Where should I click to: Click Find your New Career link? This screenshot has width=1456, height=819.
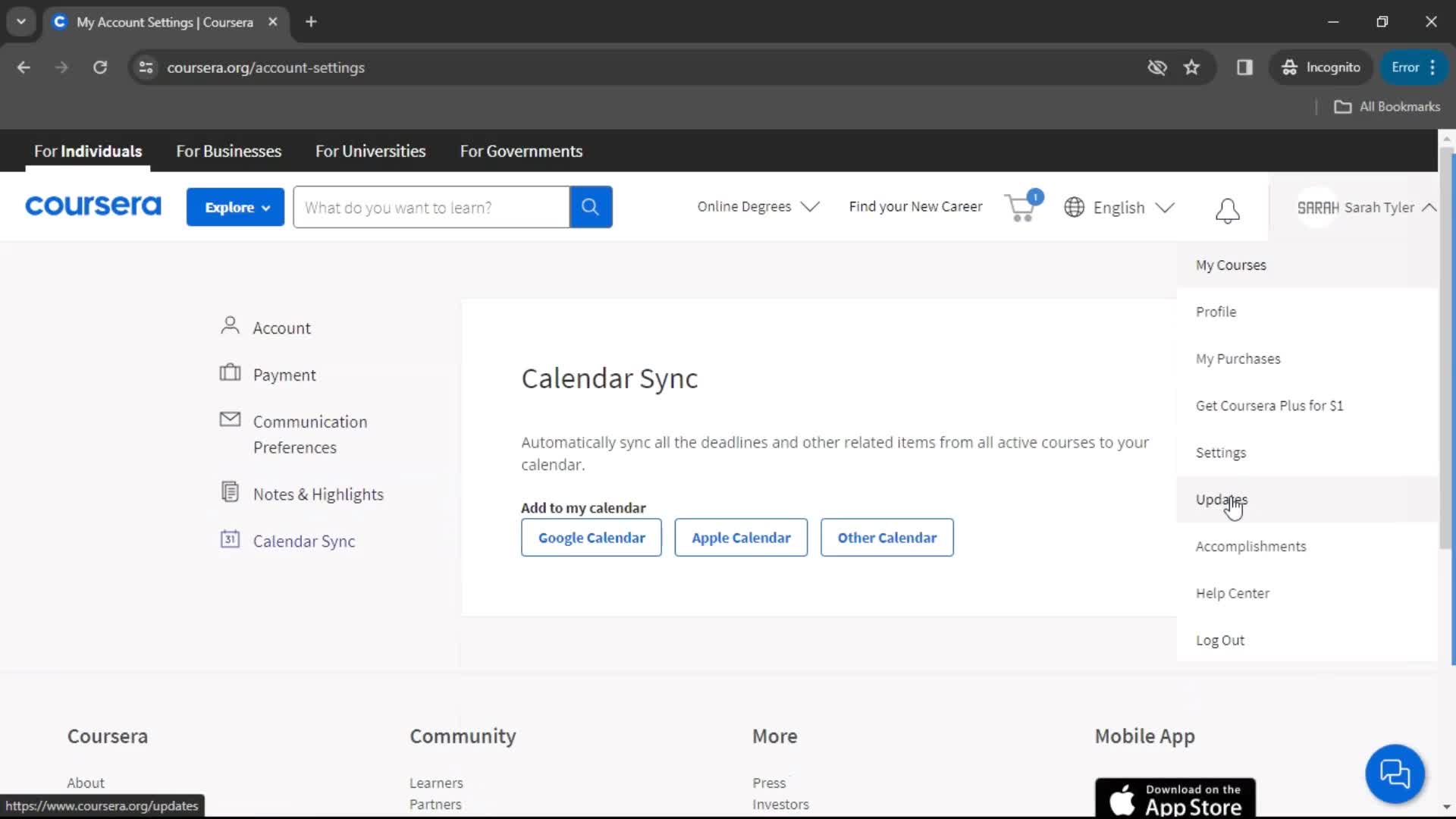pyautogui.click(x=915, y=206)
